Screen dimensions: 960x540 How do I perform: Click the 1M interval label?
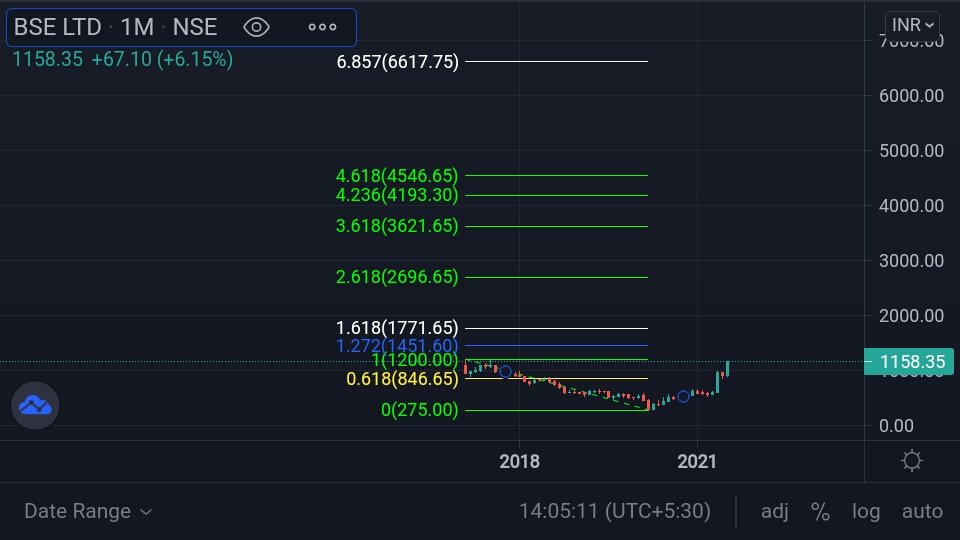137,27
